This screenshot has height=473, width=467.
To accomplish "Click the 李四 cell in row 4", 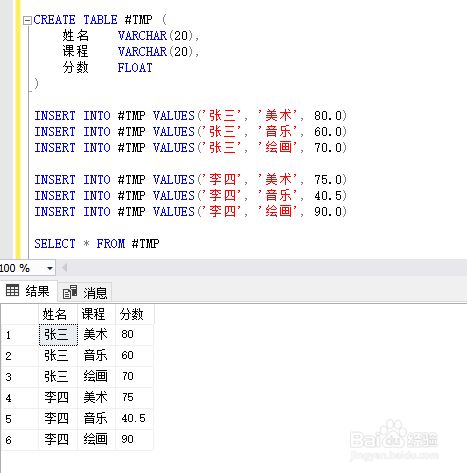I will (58, 398).
